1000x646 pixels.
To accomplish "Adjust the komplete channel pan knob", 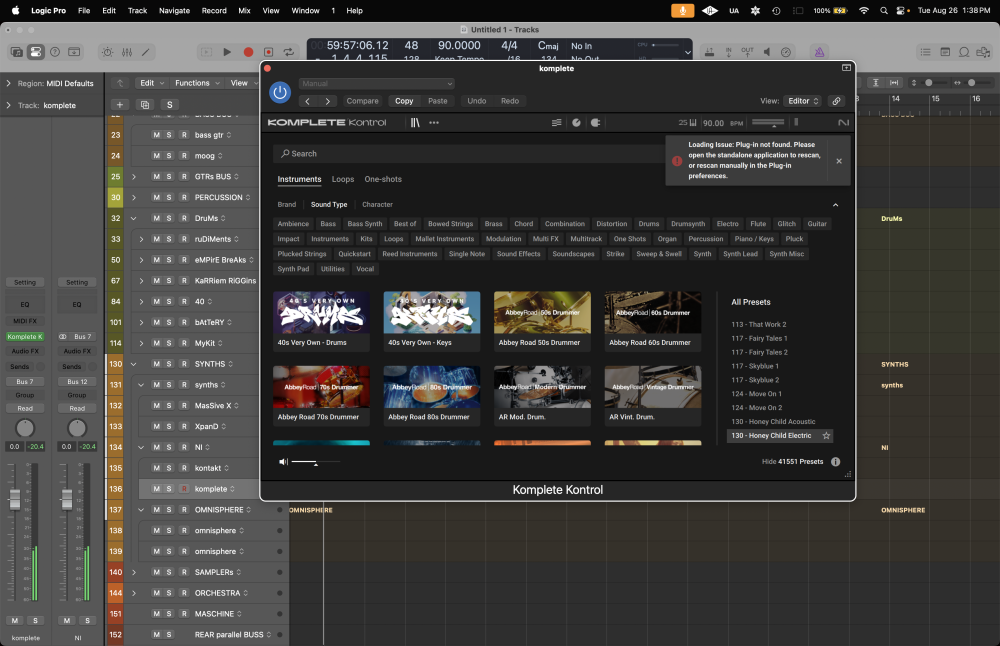I will point(25,428).
